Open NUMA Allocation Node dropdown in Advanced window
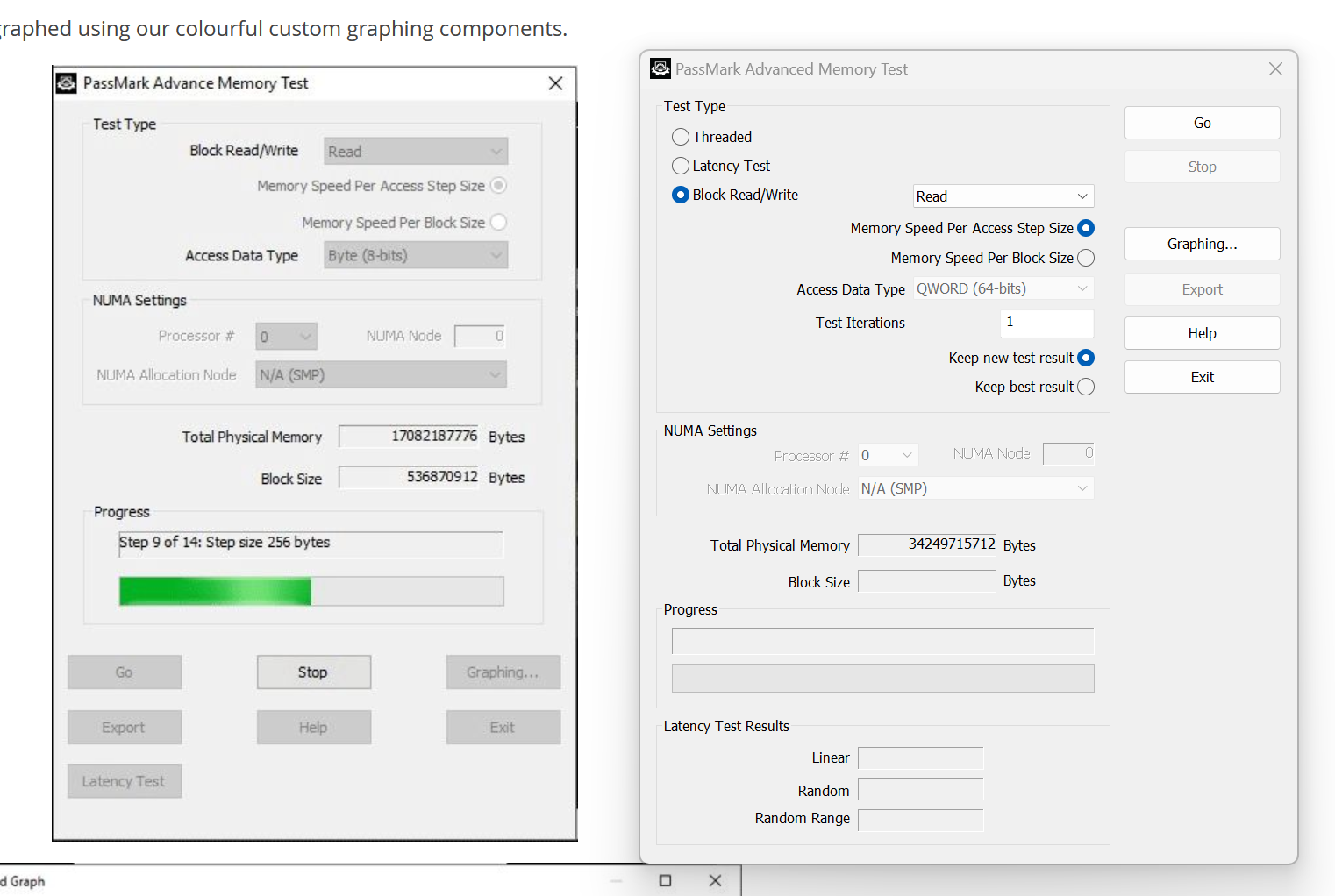This screenshot has width=1335, height=896. (976, 488)
